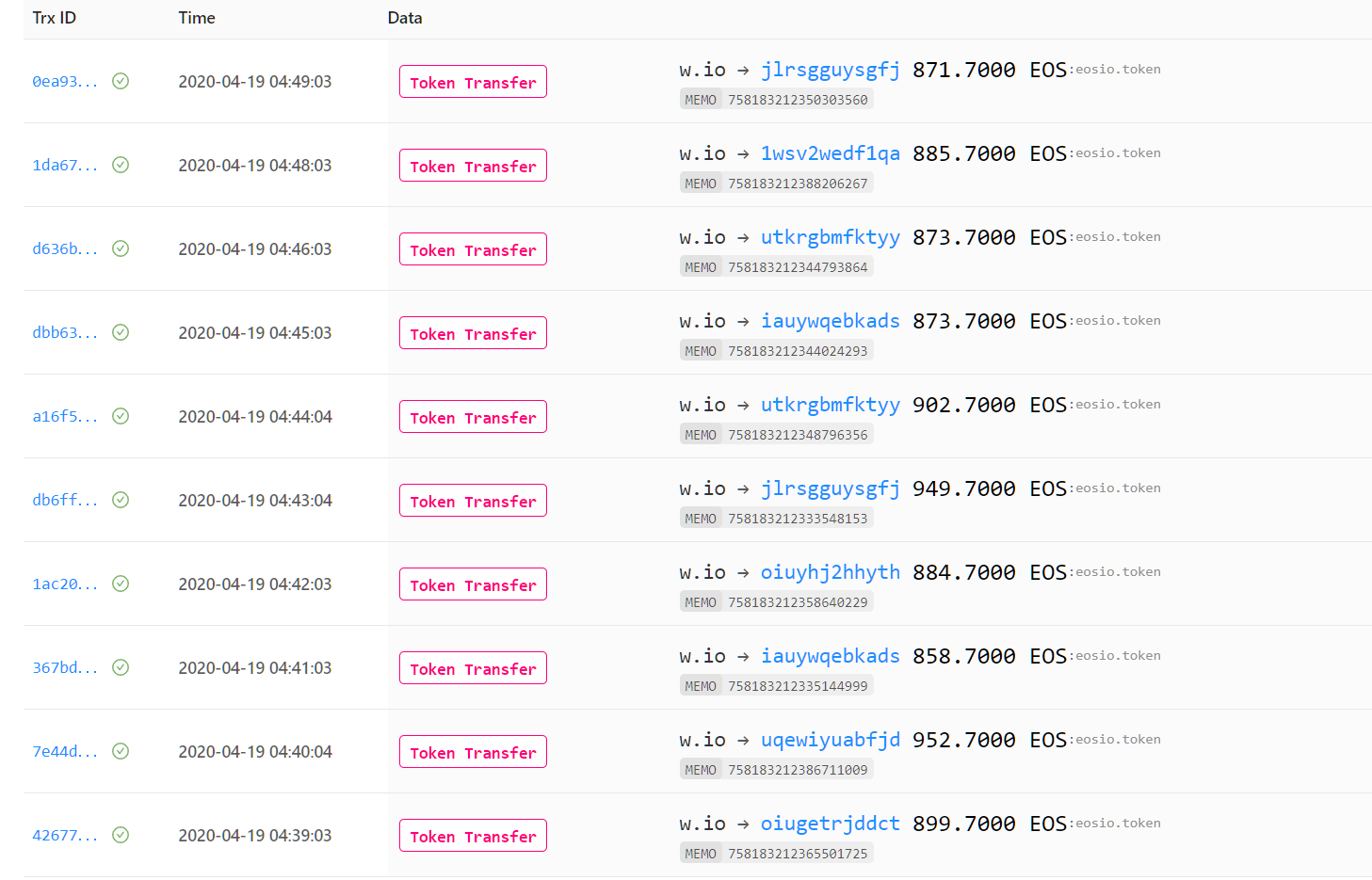Viewport: 1372px width, 880px height.
Task: Click the green check icon beside d636b...
Action: [x=121, y=248]
